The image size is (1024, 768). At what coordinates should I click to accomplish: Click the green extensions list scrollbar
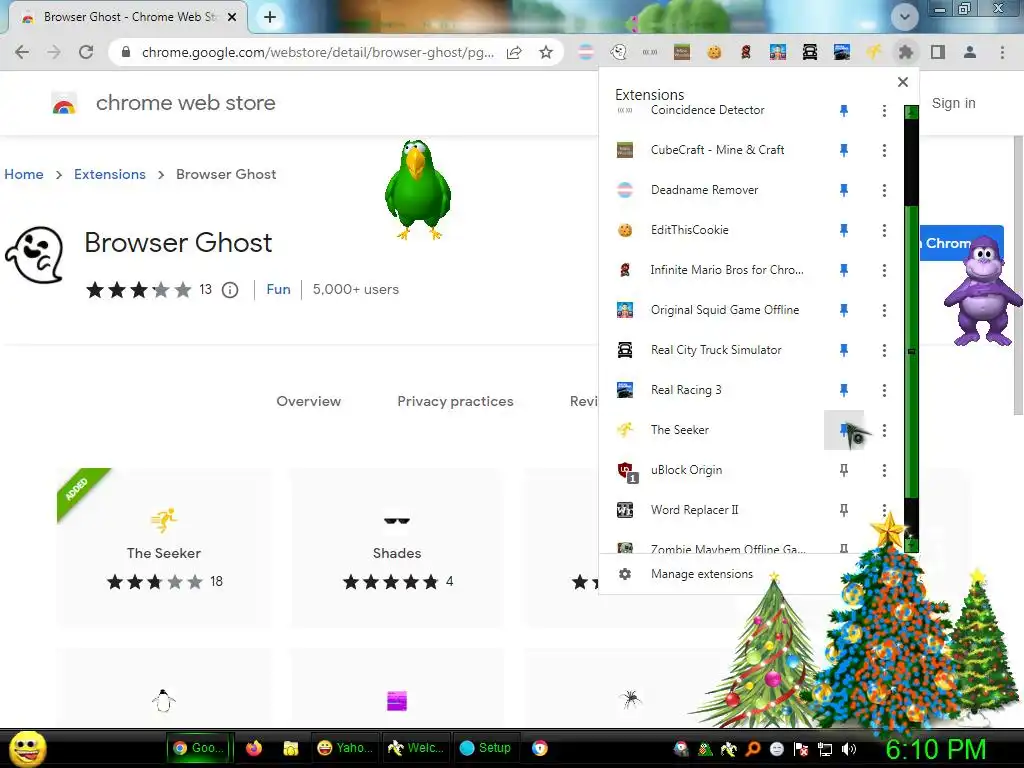tap(912, 351)
